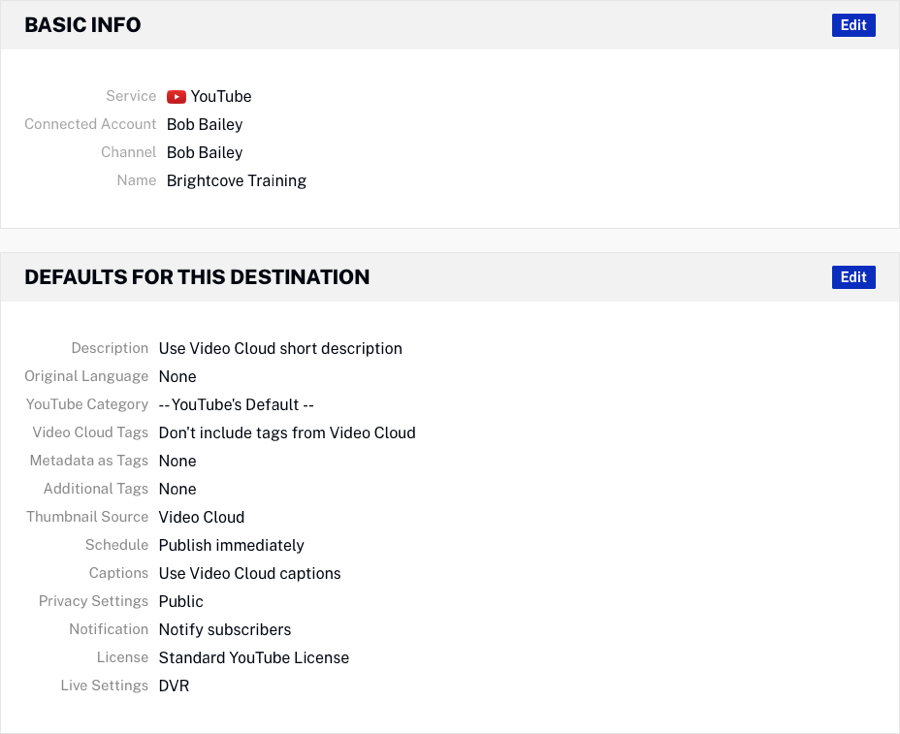Image resolution: width=900 pixels, height=734 pixels.
Task: Click 'Use Video Cloud short description' text
Action: point(280,349)
